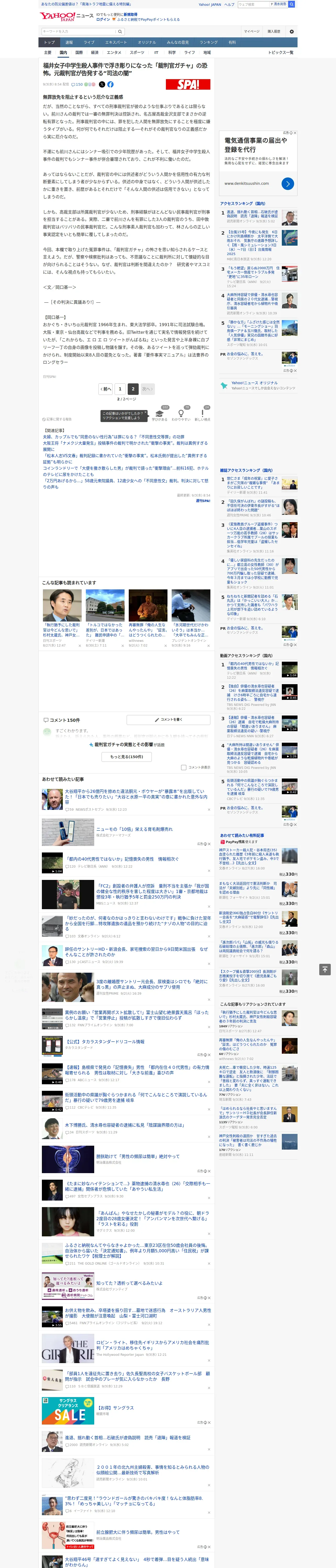Screen dimensions: 336x1568
Task: Dismiss the 執行猶予にした裁判官 recommended card
Action: click(79, 646)
